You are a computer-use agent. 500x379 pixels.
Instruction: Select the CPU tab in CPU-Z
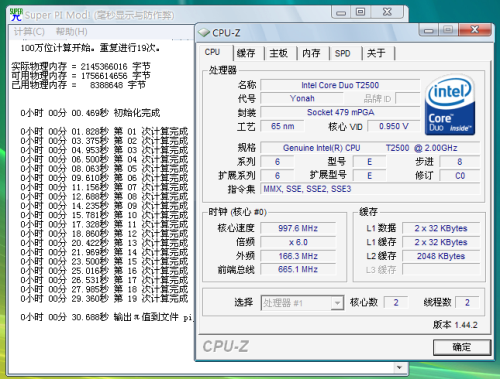point(212,52)
